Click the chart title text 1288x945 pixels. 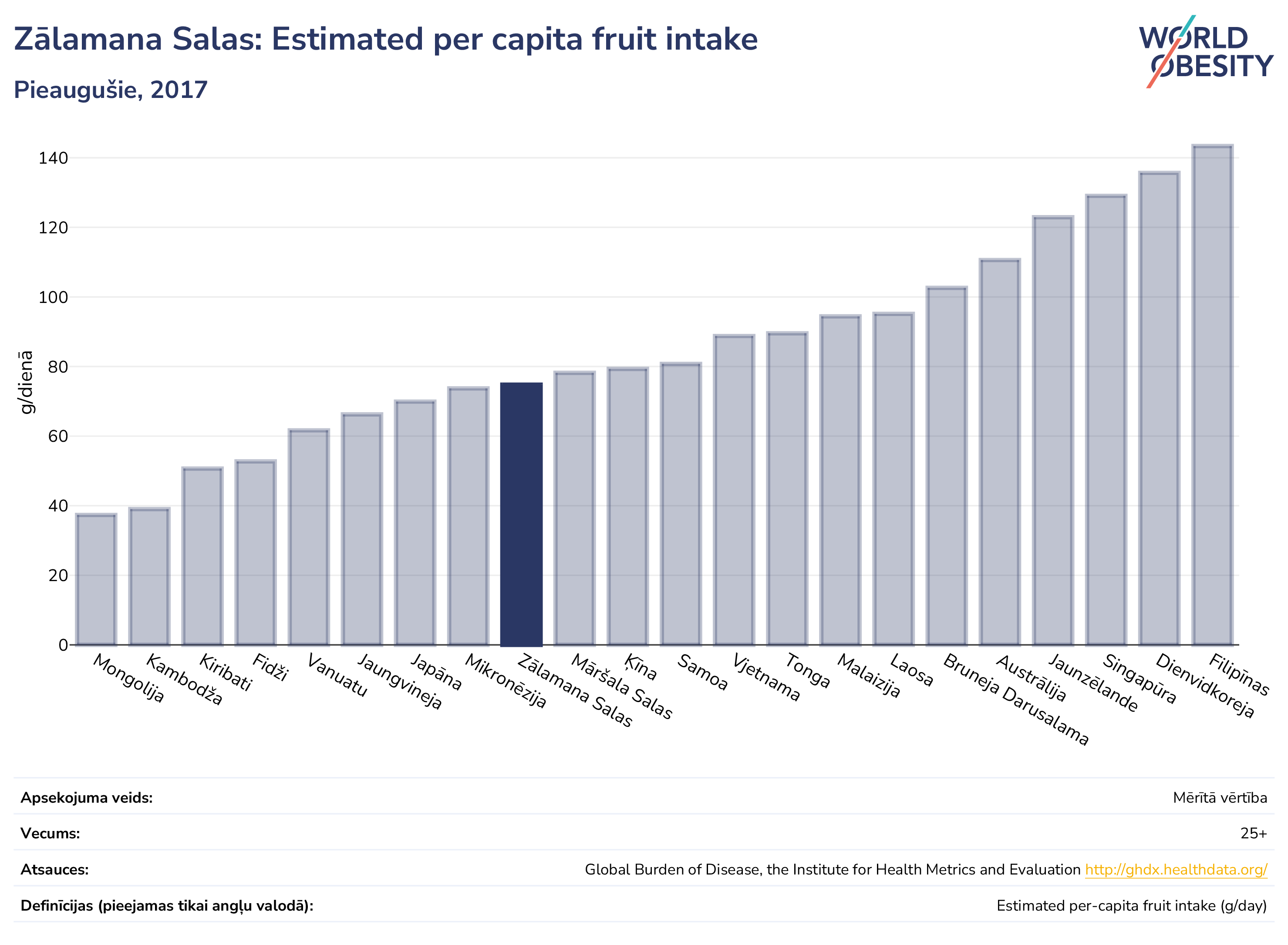386,39
